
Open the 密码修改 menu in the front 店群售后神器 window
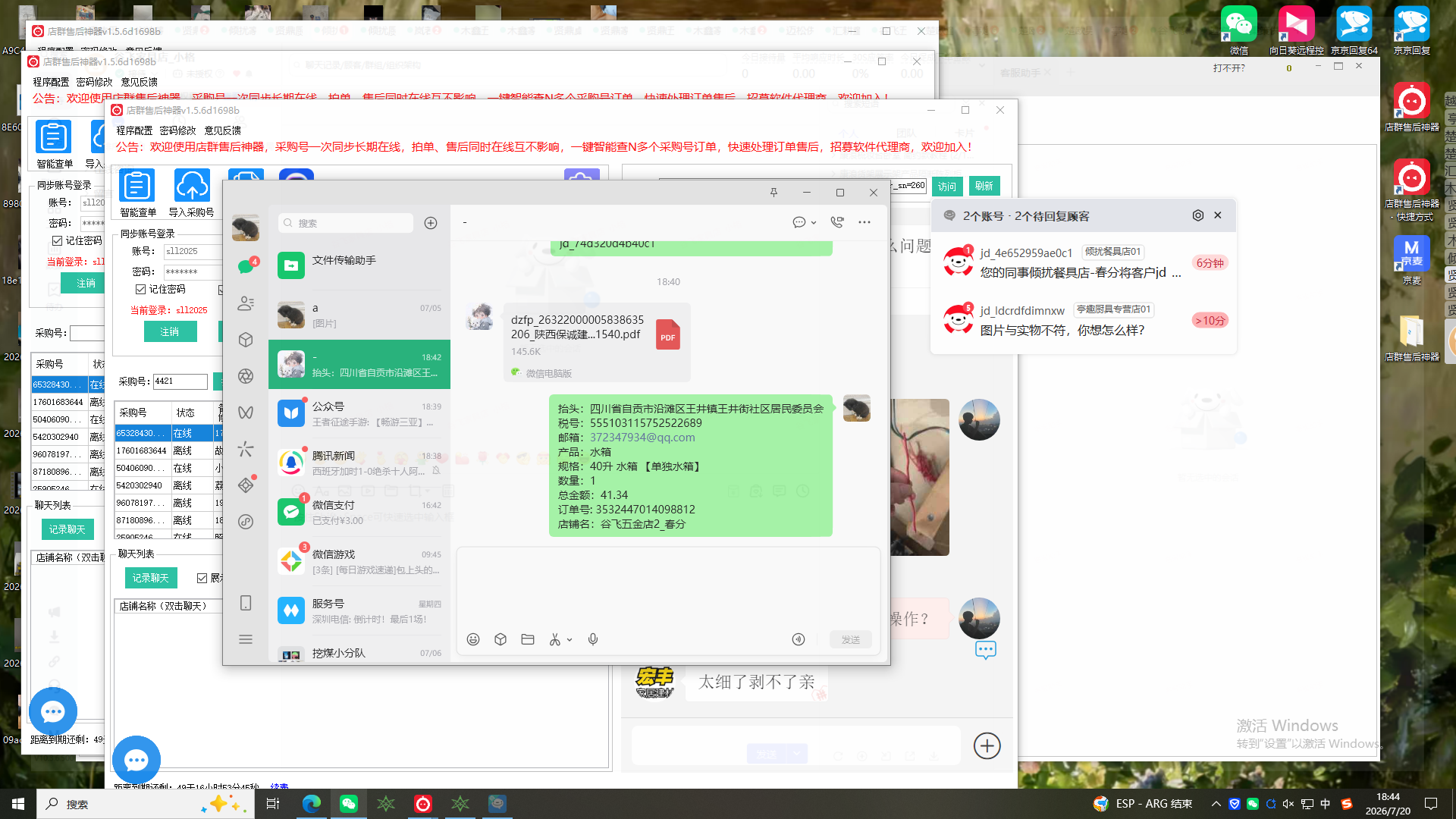coord(177,130)
